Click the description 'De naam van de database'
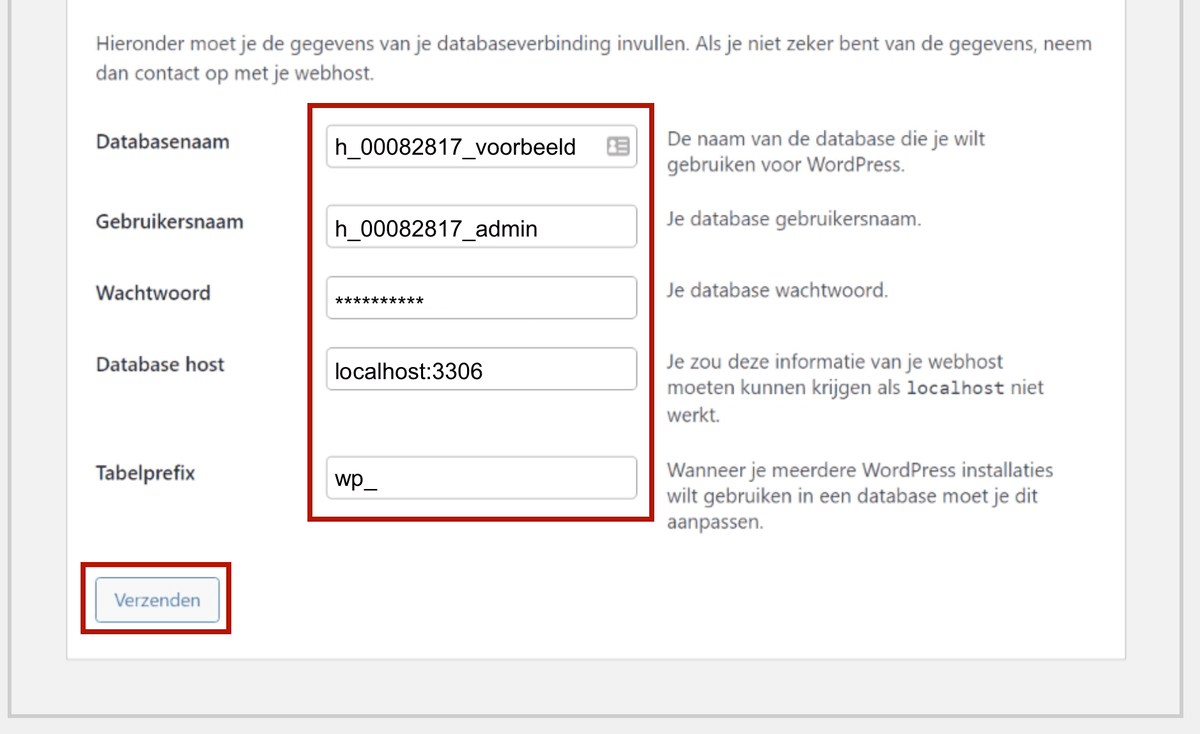The height and width of the screenshot is (734, 1200). [826, 152]
